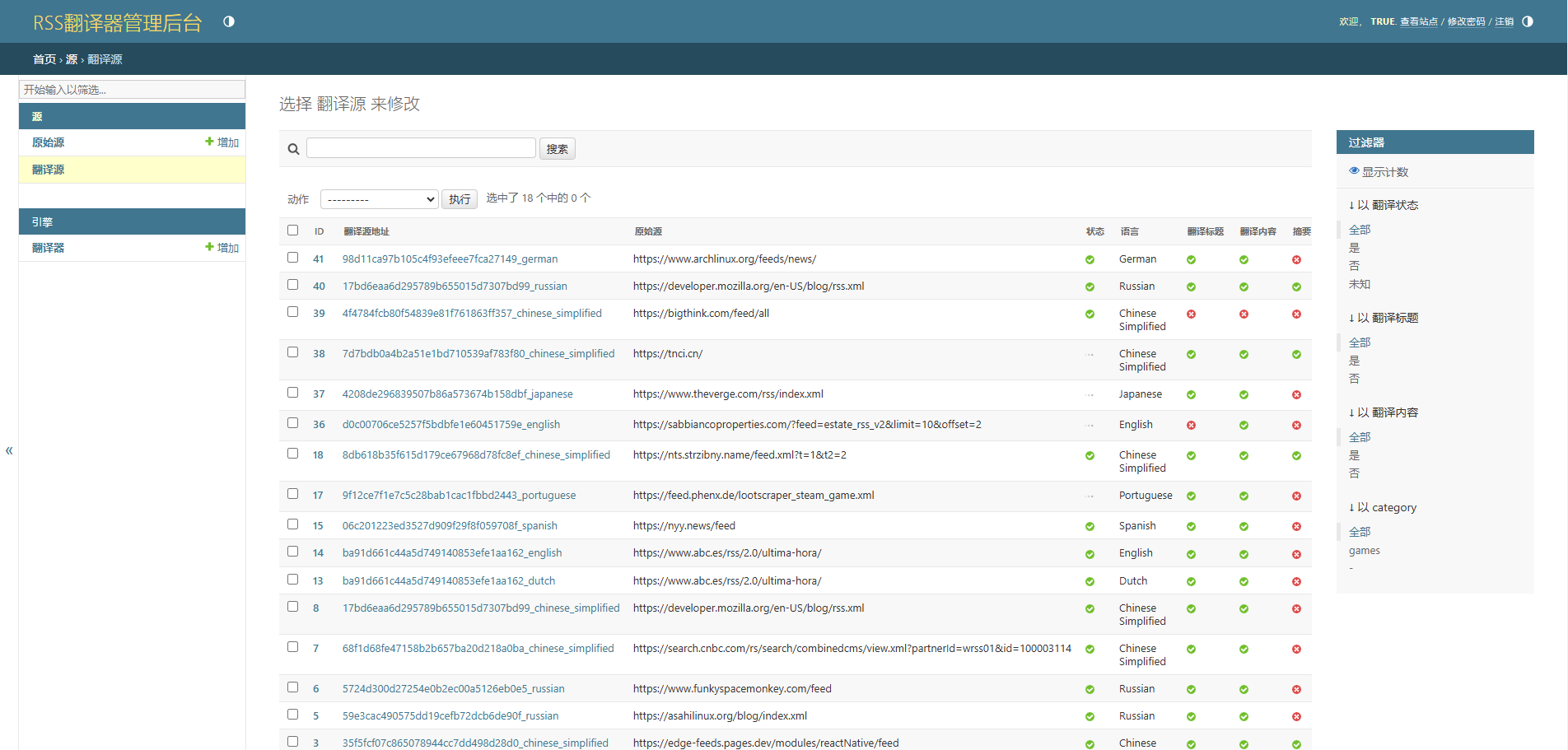Open the 查看站点 link
The width and height of the screenshot is (1568, 750).
pyautogui.click(x=1419, y=21)
